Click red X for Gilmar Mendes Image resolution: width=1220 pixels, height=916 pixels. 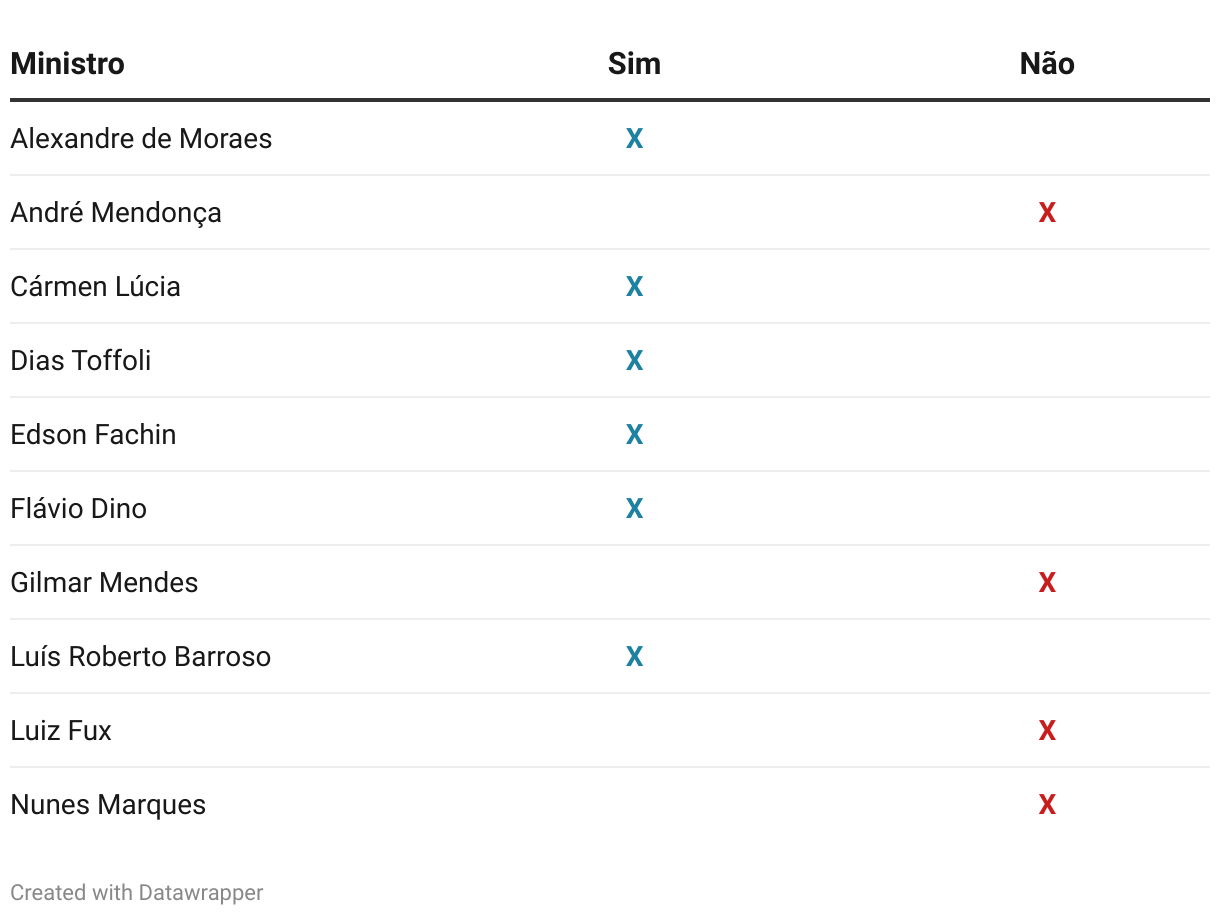click(x=1047, y=583)
